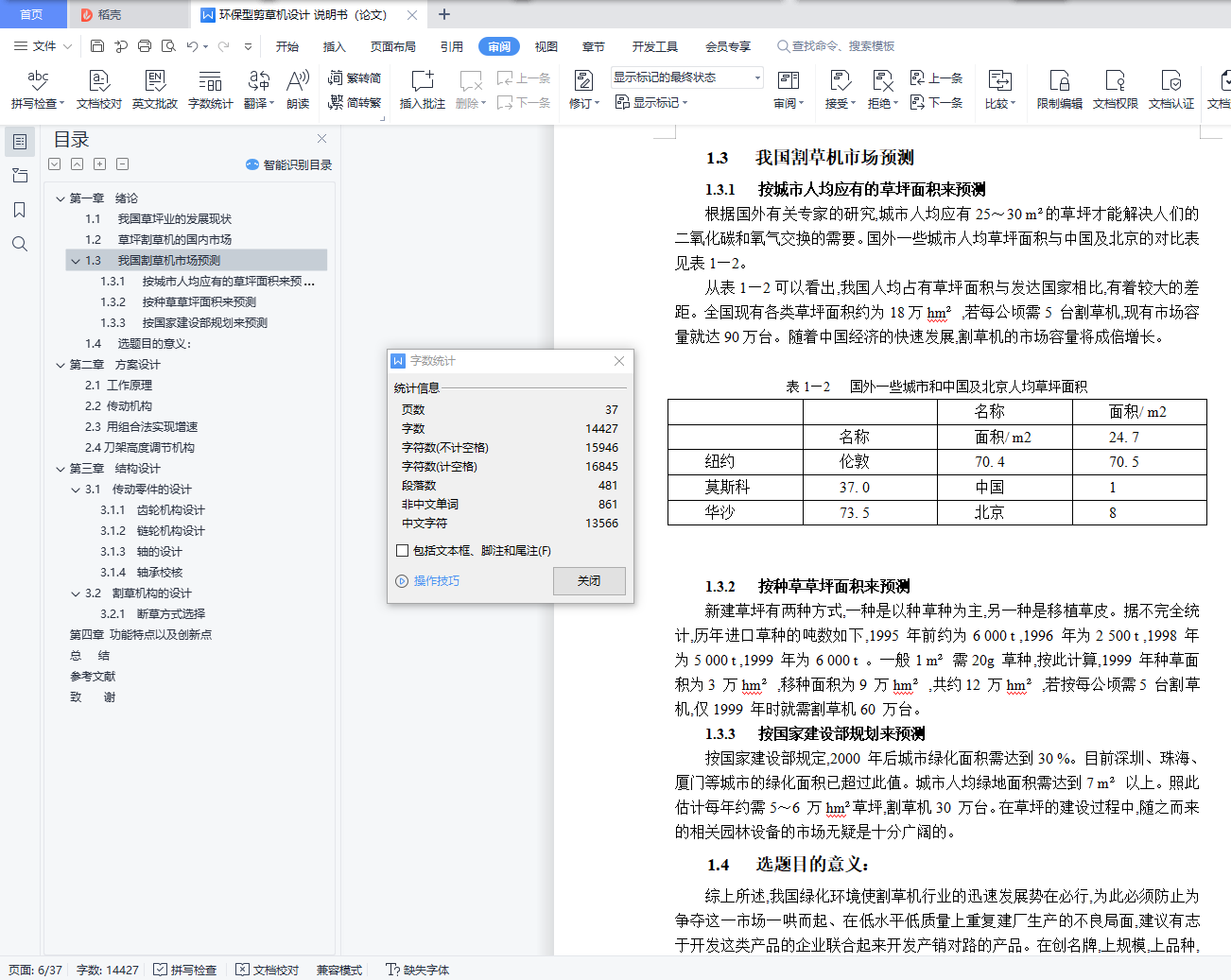Collapse the 第三章 结构设计 outline node
The image size is (1231, 980).
(x=61, y=469)
